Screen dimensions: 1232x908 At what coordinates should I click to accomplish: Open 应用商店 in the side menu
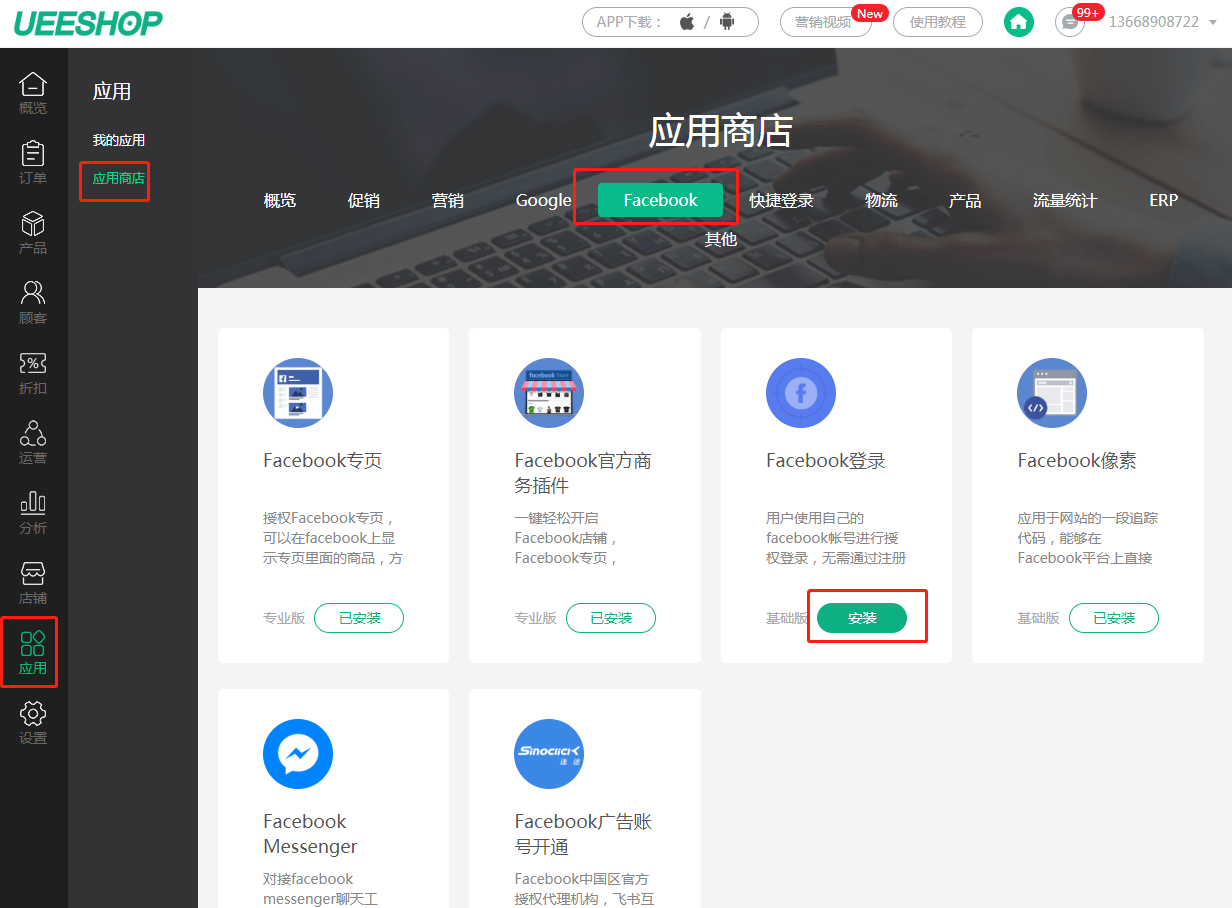[x=119, y=178]
